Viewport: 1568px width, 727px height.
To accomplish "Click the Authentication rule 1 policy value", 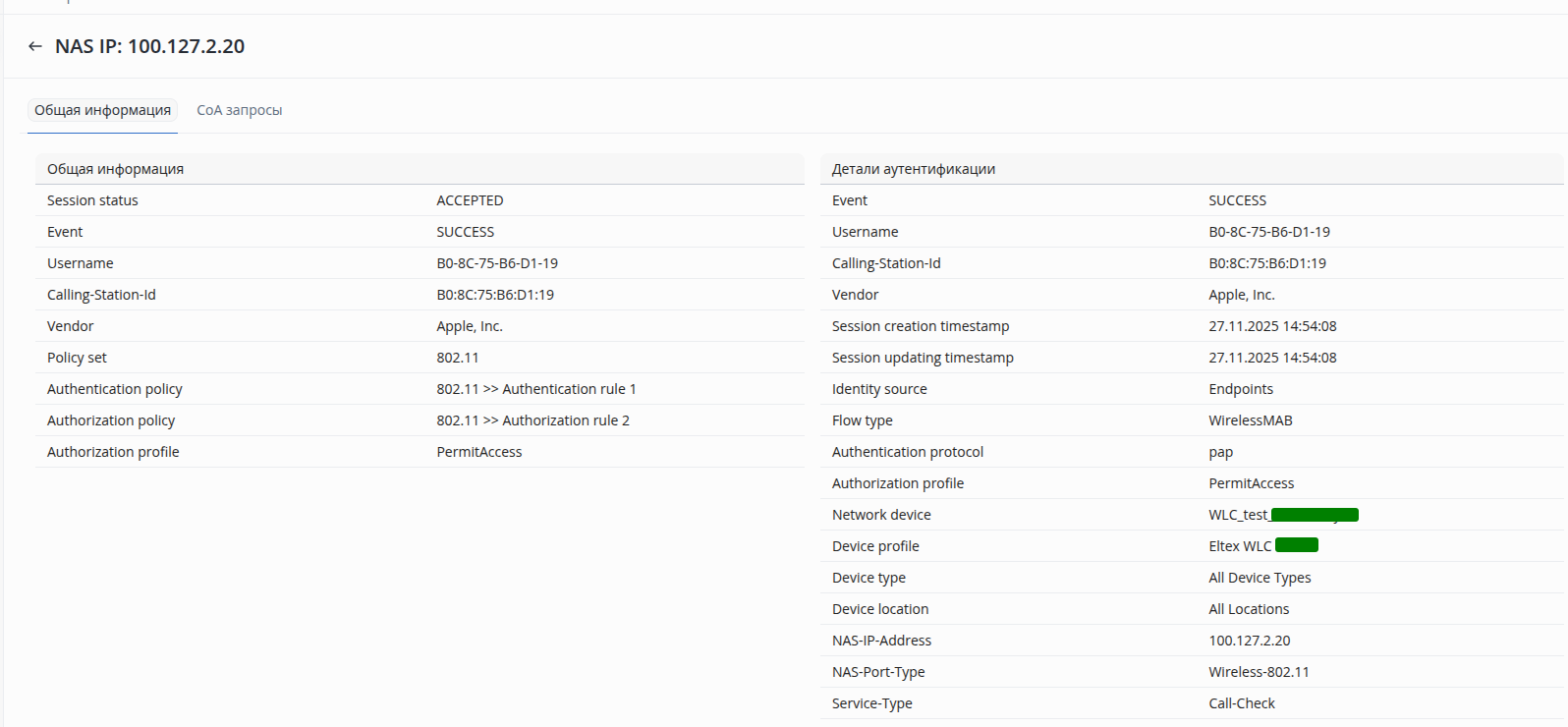I will (x=536, y=389).
